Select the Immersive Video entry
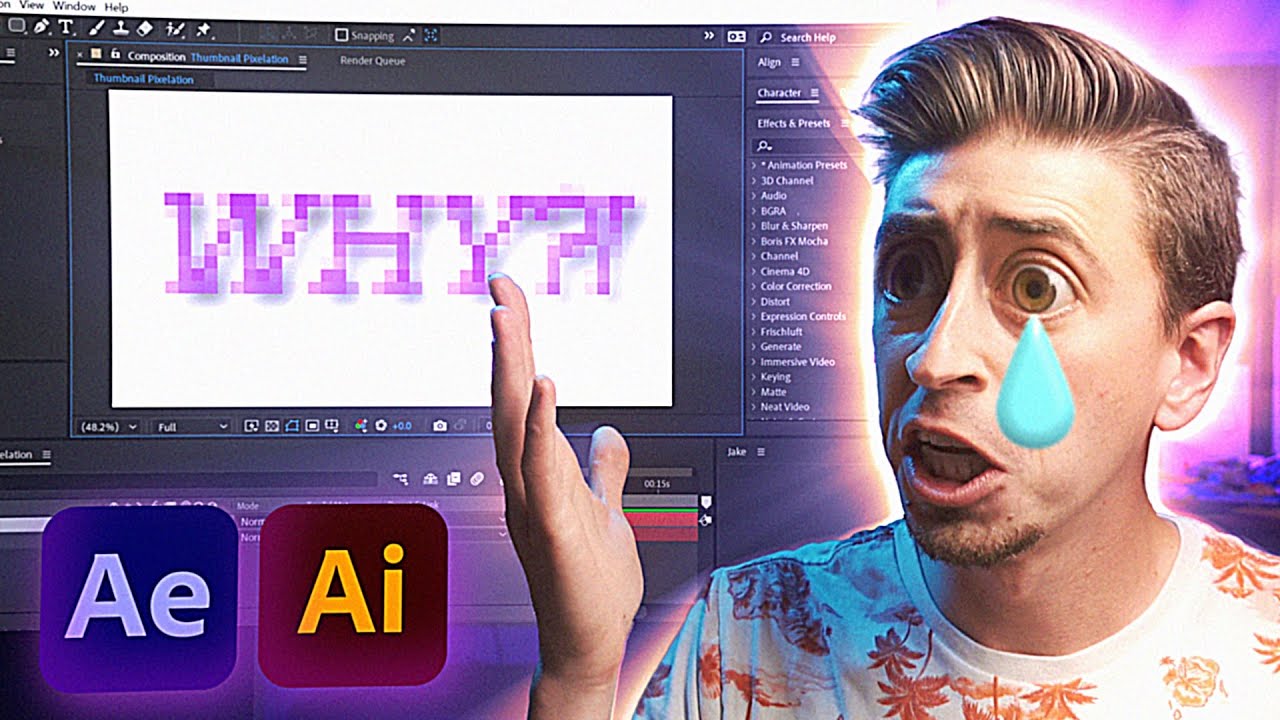The height and width of the screenshot is (720, 1280). pyautogui.click(x=798, y=362)
